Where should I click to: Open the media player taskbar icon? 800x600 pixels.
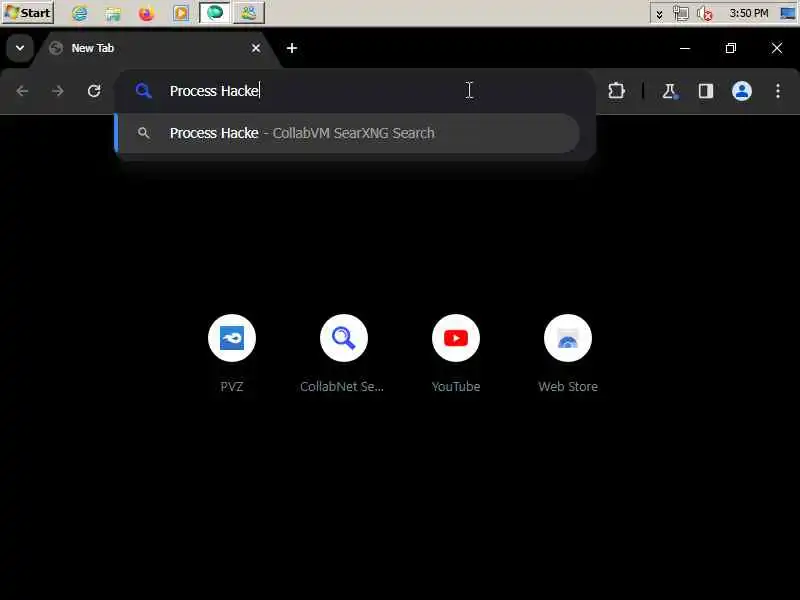click(x=181, y=13)
